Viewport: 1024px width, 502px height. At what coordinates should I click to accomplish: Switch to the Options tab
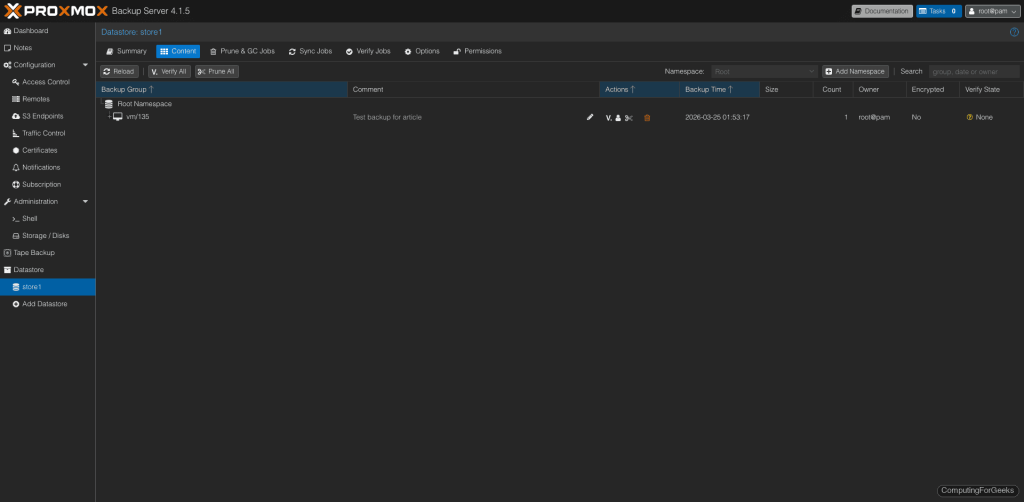tap(422, 52)
